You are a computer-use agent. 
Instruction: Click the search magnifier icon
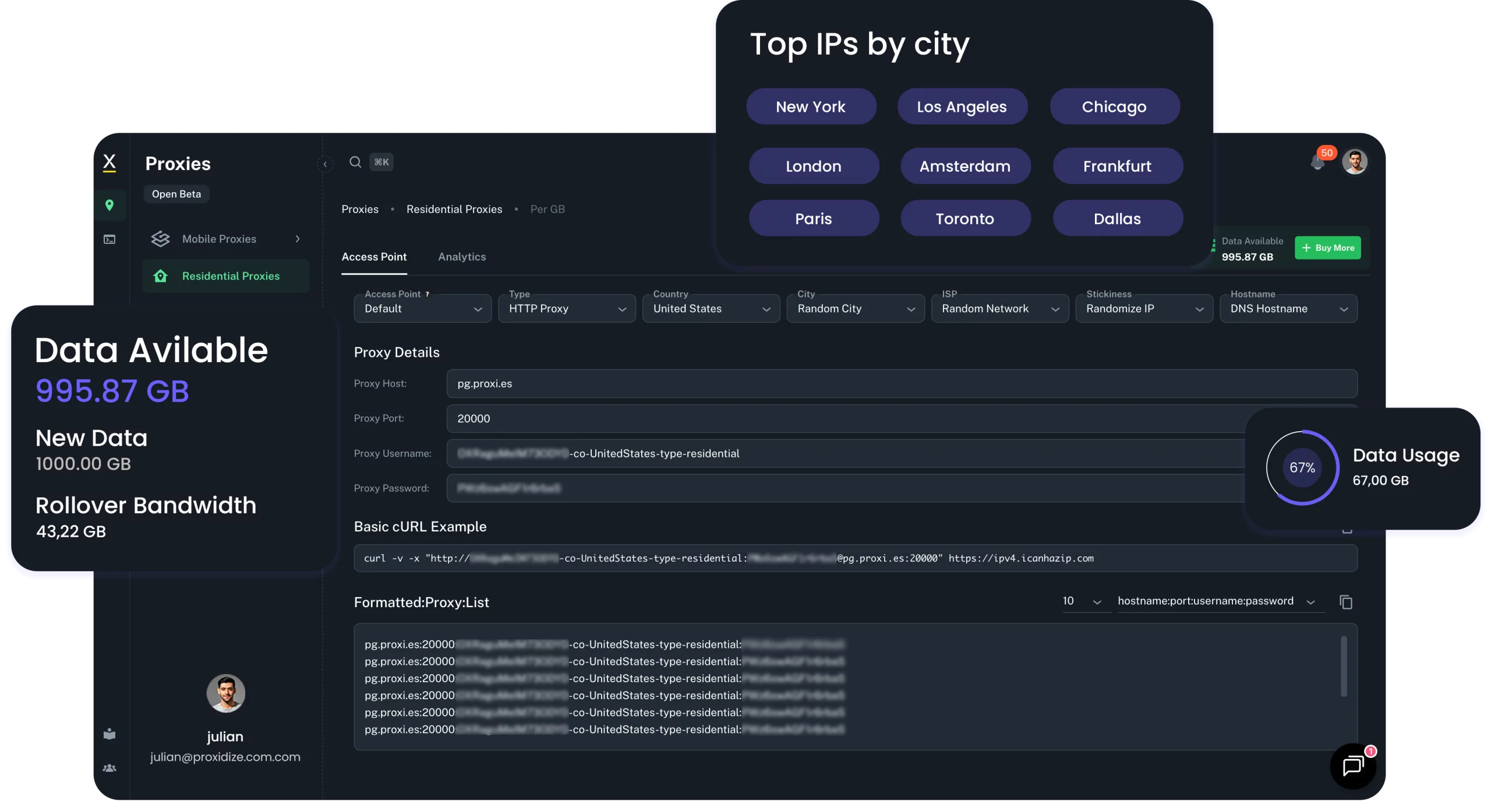click(355, 162)
